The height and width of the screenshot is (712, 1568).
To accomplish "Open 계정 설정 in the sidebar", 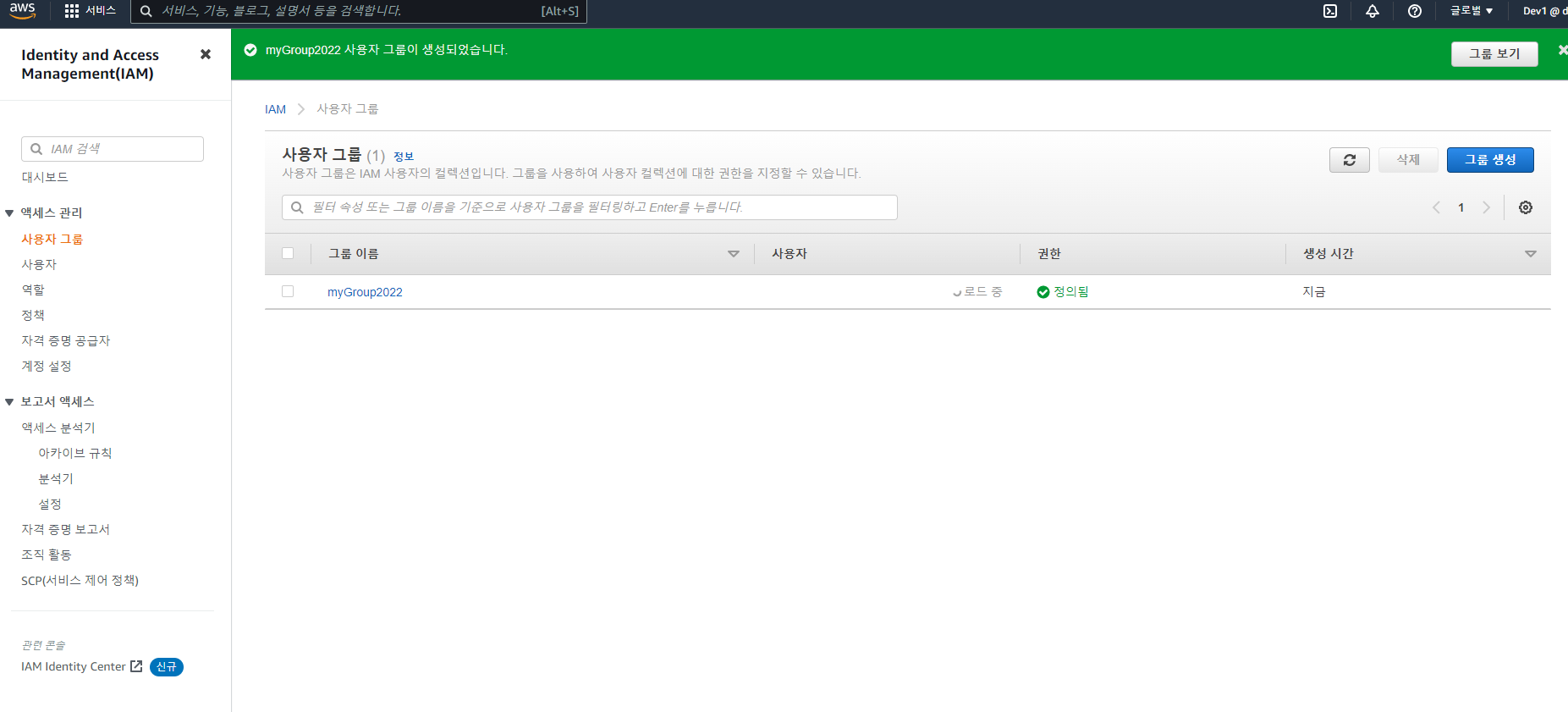I will pos(47,366).
